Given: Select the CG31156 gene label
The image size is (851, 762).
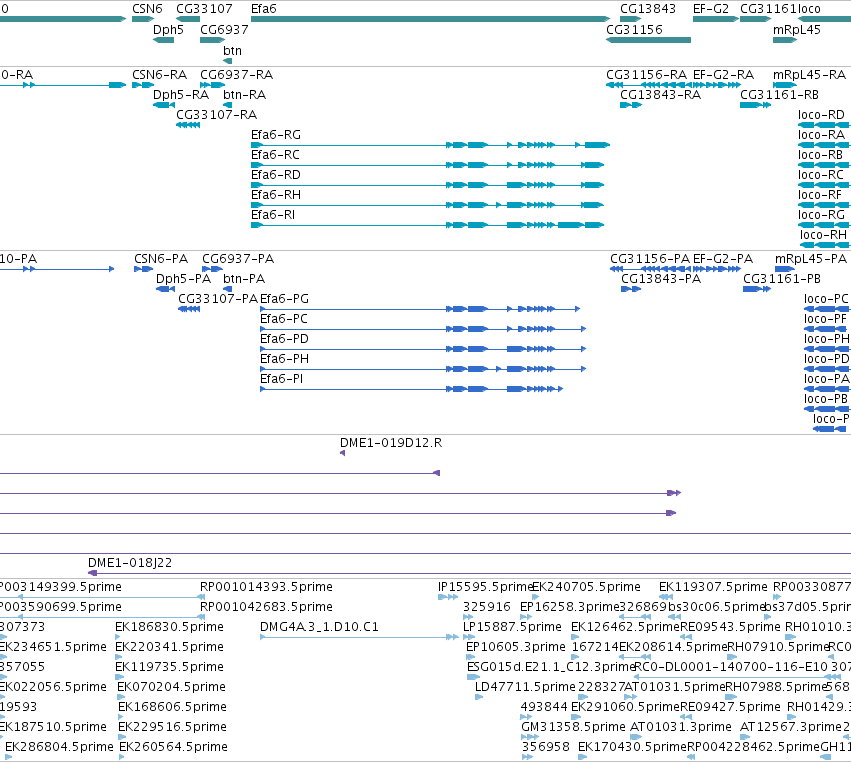Looking at the screenshot, I should [634, 29].
